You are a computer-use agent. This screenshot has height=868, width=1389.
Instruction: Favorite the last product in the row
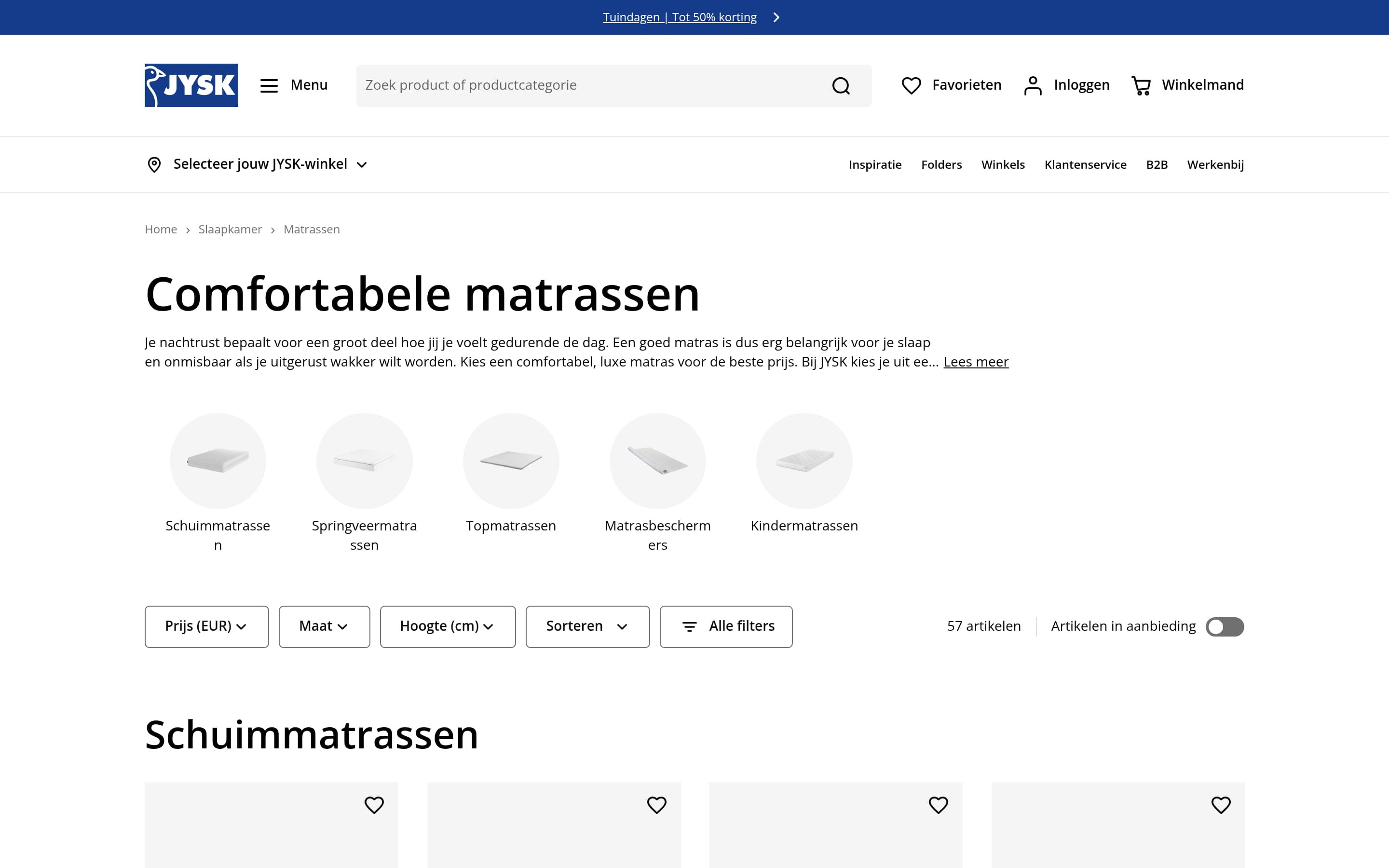point(1221,805)
